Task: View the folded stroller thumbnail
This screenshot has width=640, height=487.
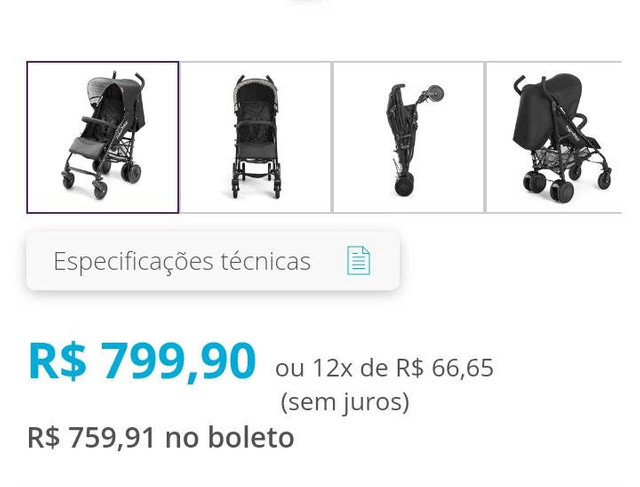Action: click(x=408, y=137)
